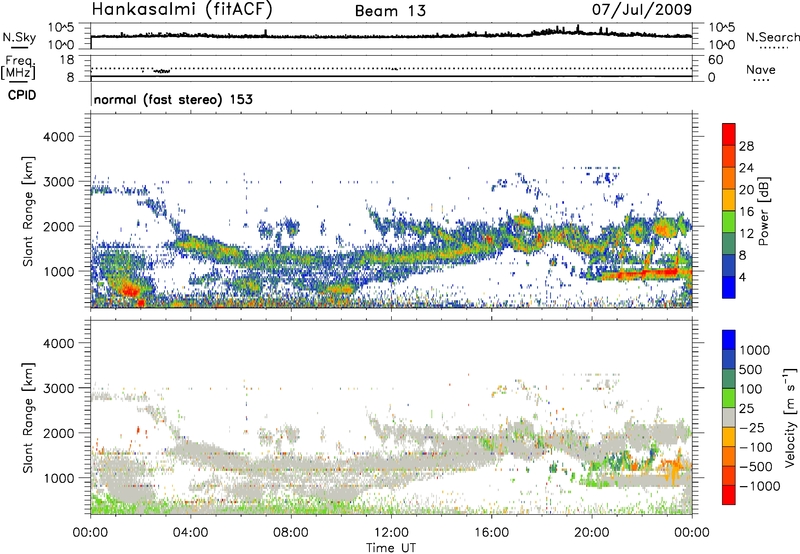Click the dotted line sample under 'Nave'
The width and height of the screenshot is (800, 554).
pyautogui.click(x=761, y=81)
